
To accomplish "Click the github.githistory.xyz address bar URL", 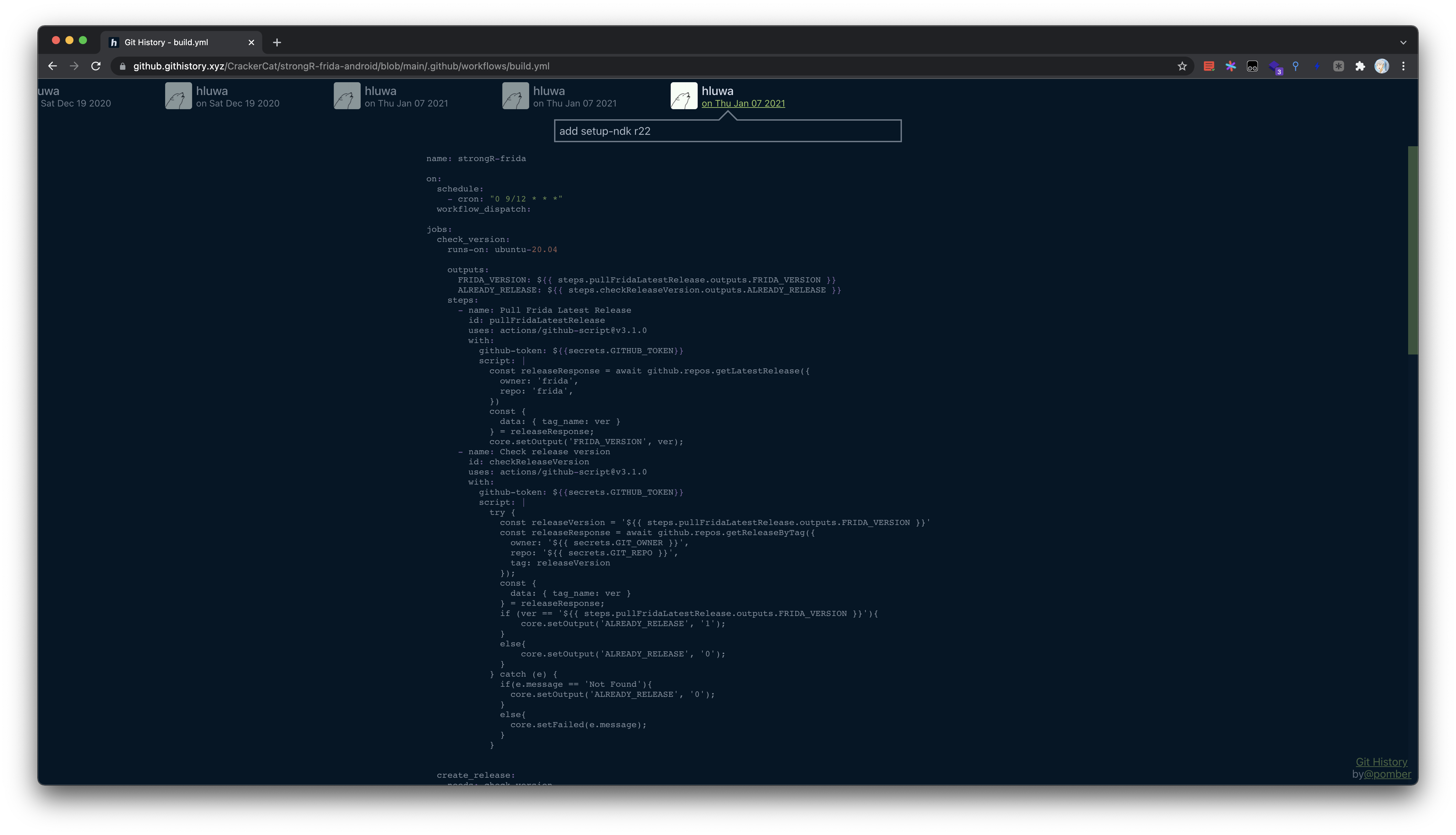I will click(341, 66).
